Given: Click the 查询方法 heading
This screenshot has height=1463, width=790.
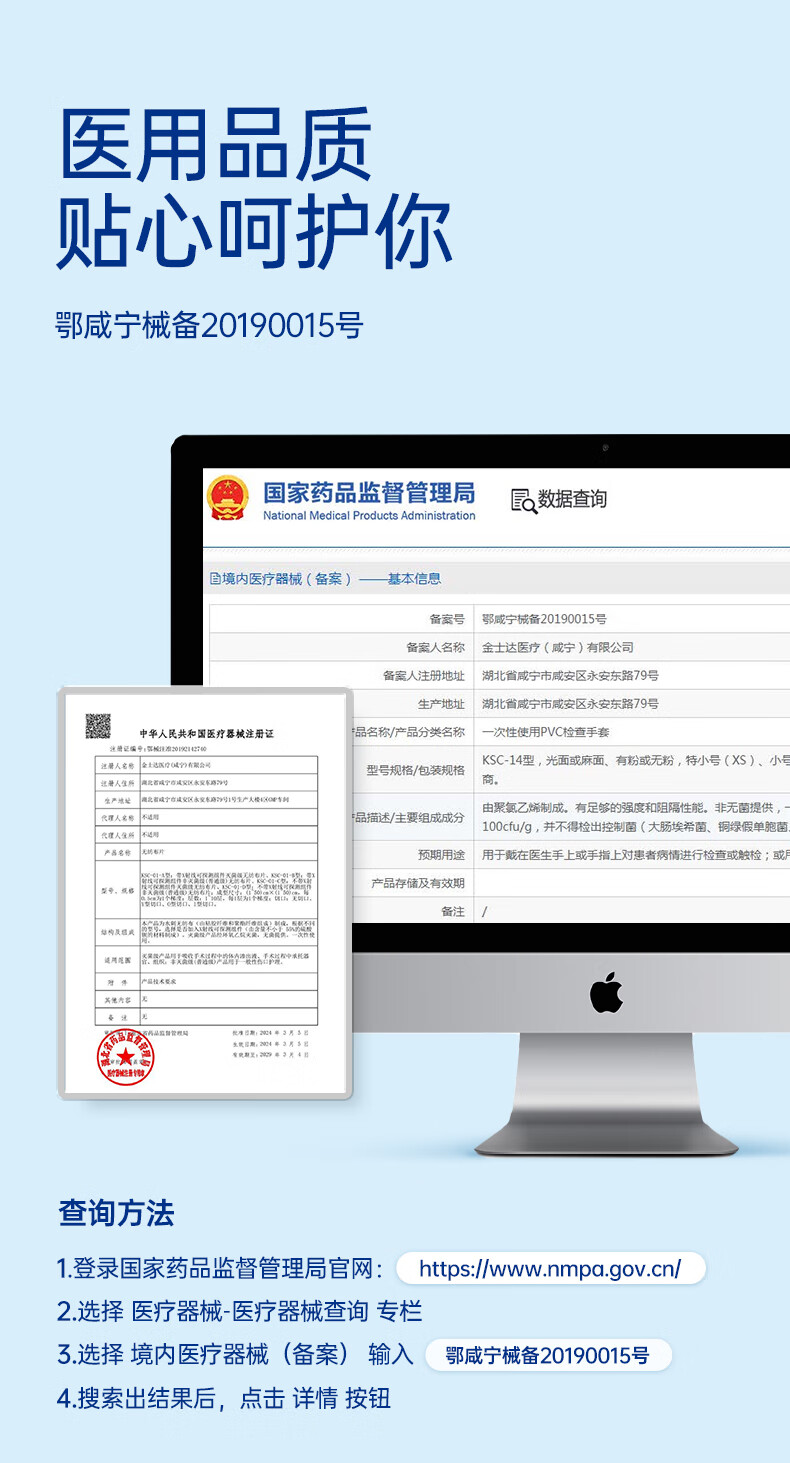Looking at the screenshot, I should (x=116, y=1213).
